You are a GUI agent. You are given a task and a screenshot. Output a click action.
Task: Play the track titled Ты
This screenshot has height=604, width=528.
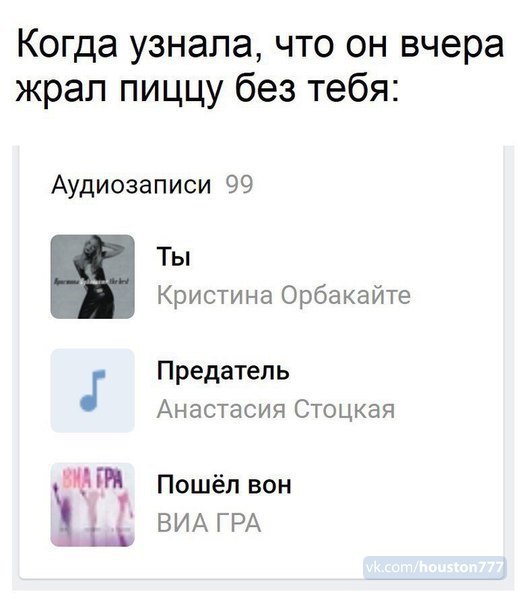click(173, 257)
